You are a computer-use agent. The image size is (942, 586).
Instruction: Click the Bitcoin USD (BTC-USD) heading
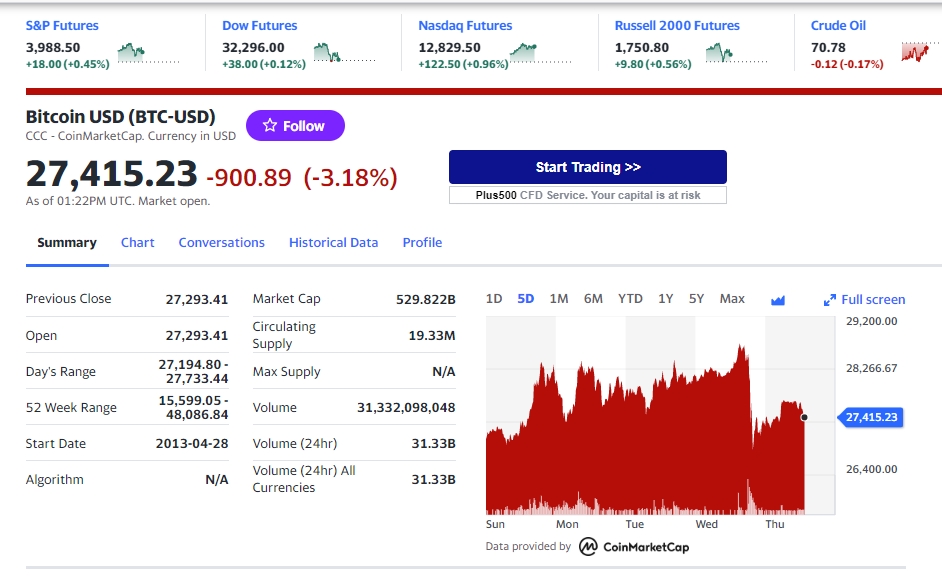point(121,117)
